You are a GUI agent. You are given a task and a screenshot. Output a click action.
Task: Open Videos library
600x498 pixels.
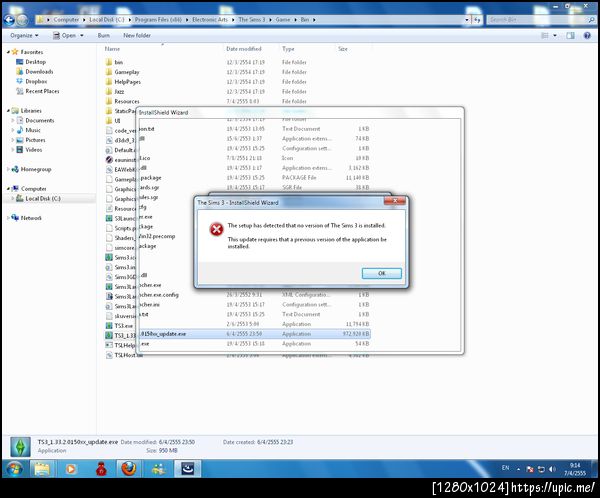[x=33, y=150]
